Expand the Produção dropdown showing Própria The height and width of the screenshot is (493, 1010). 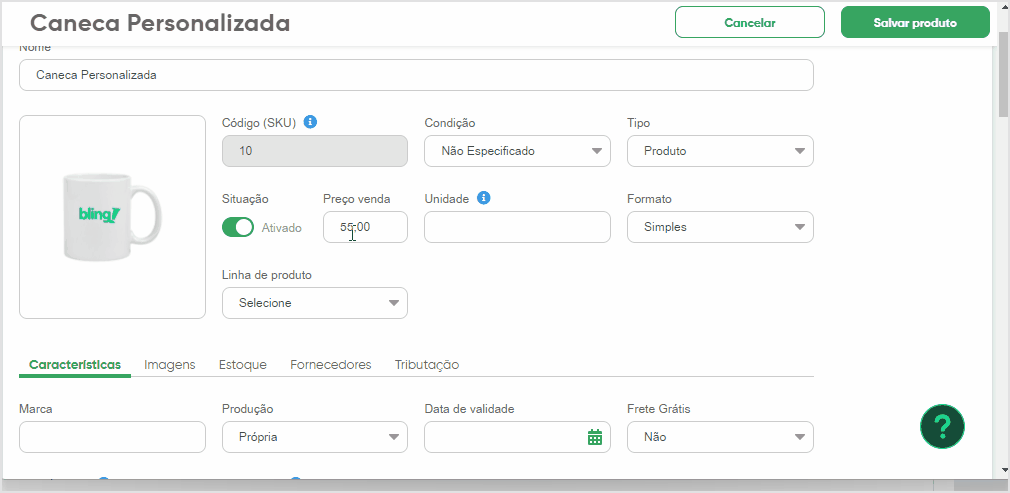(315, 437)
